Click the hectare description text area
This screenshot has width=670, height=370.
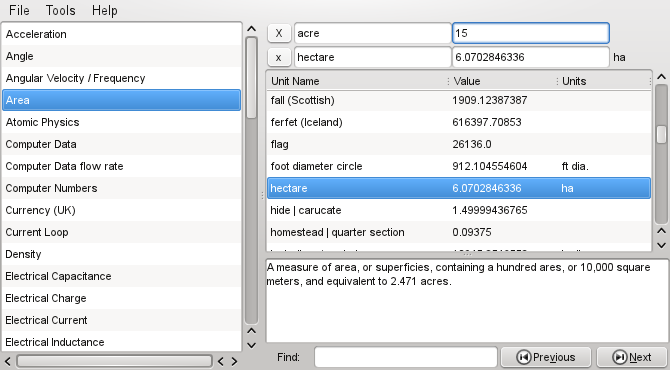[467, 301]
